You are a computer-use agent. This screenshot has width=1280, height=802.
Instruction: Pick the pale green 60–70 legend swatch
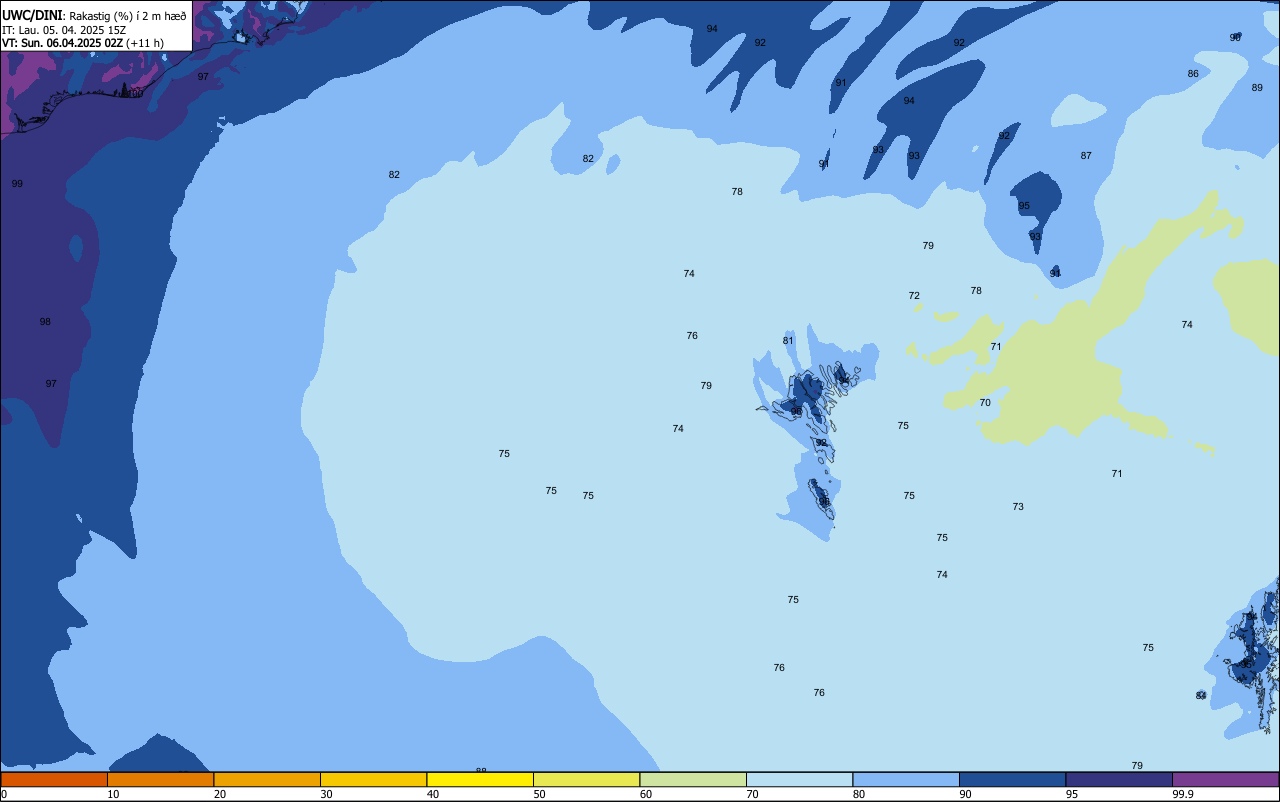[693, 779]
